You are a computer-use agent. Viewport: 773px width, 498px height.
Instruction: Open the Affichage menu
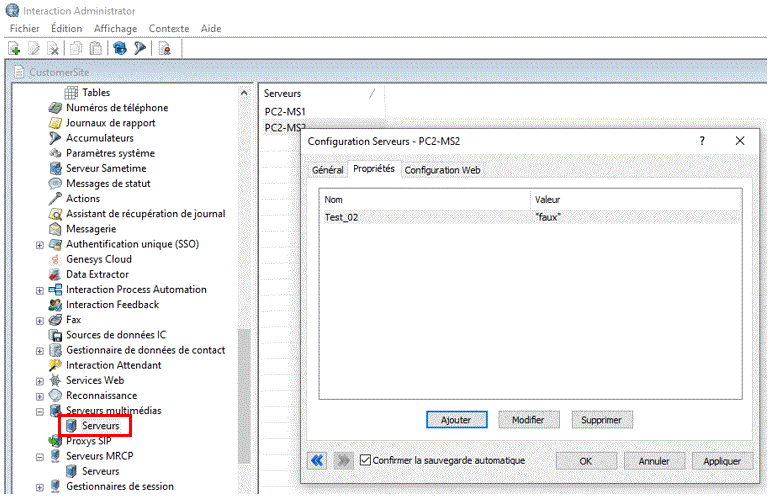coord(115,29)
